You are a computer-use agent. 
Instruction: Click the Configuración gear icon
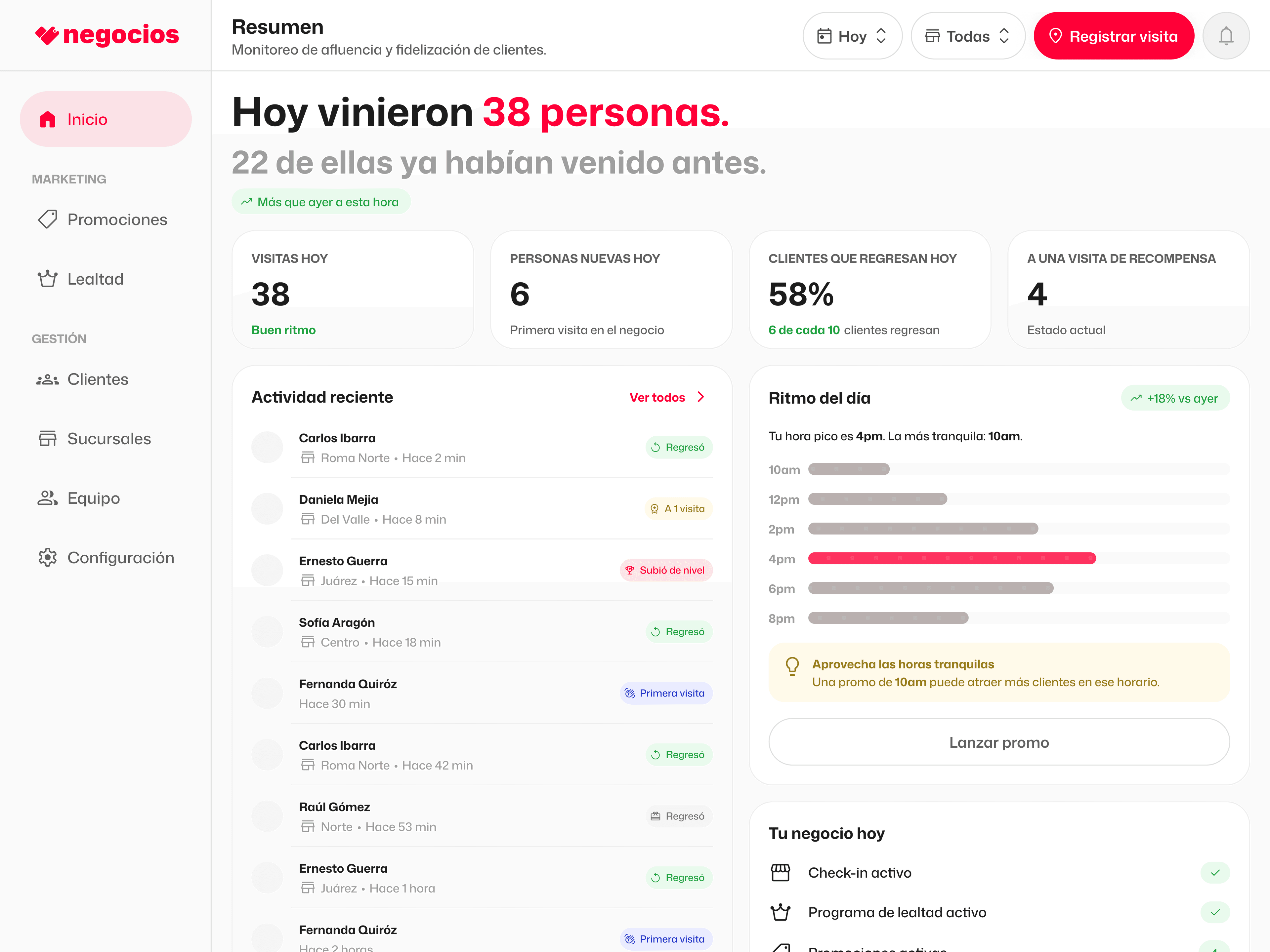click(48, 558)
